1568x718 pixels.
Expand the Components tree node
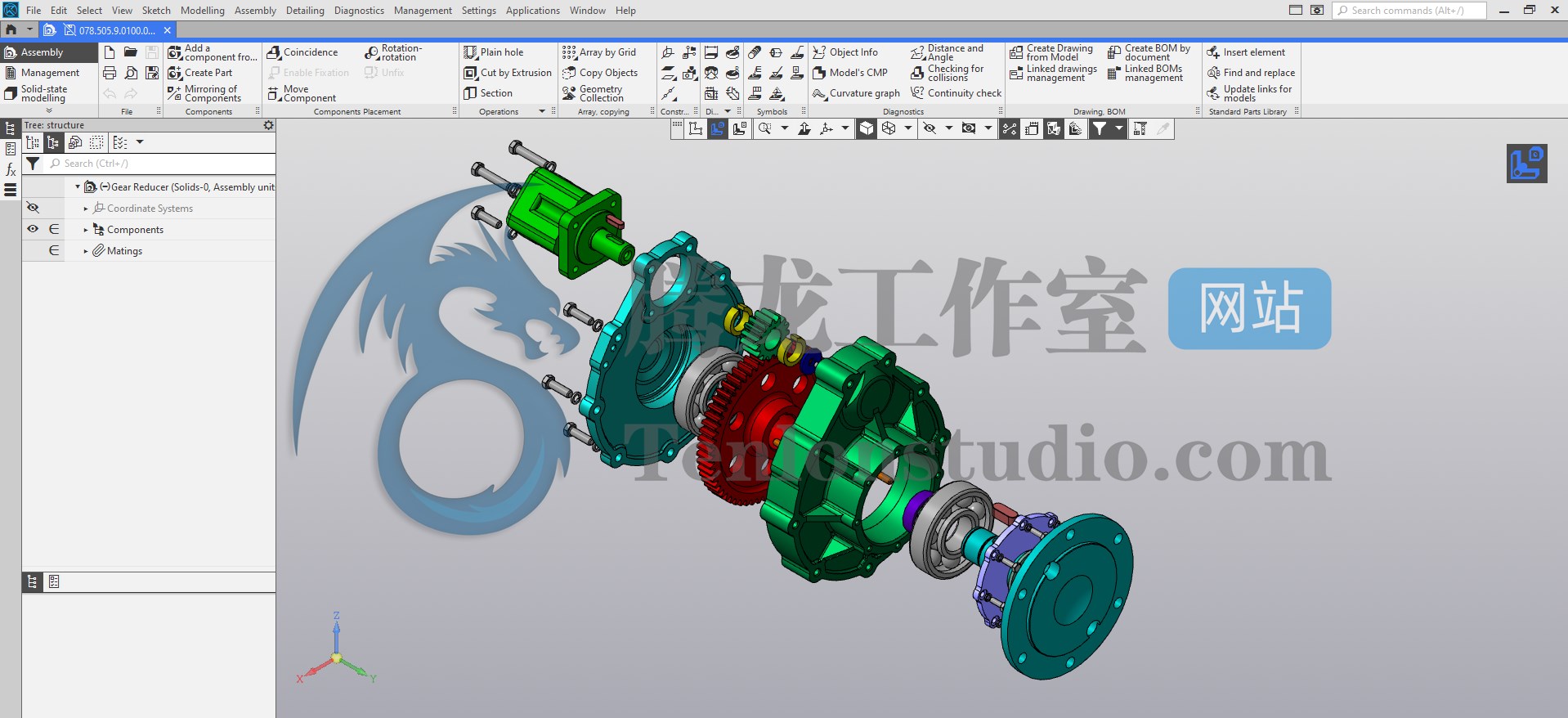[86, 230]
